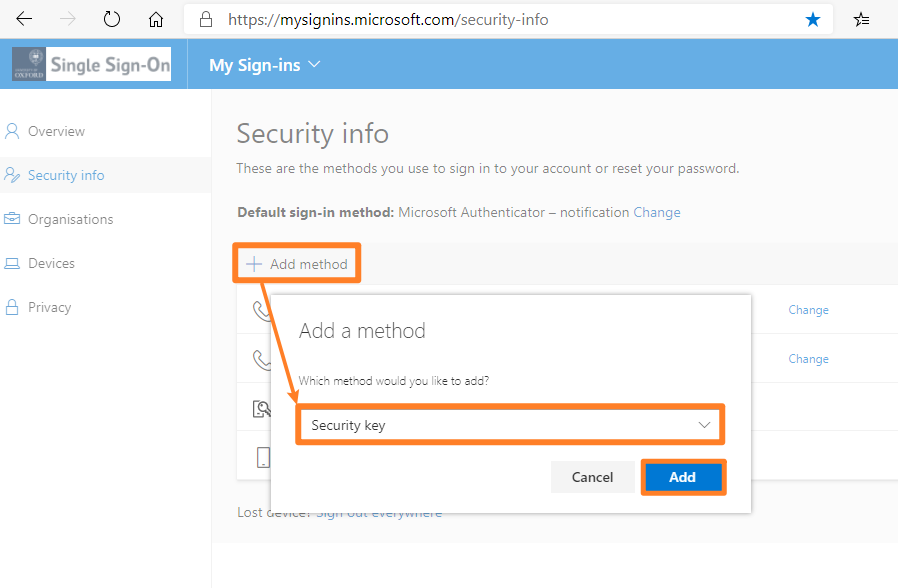
Task: Click Change for the first phone entry
Action: 808,310
